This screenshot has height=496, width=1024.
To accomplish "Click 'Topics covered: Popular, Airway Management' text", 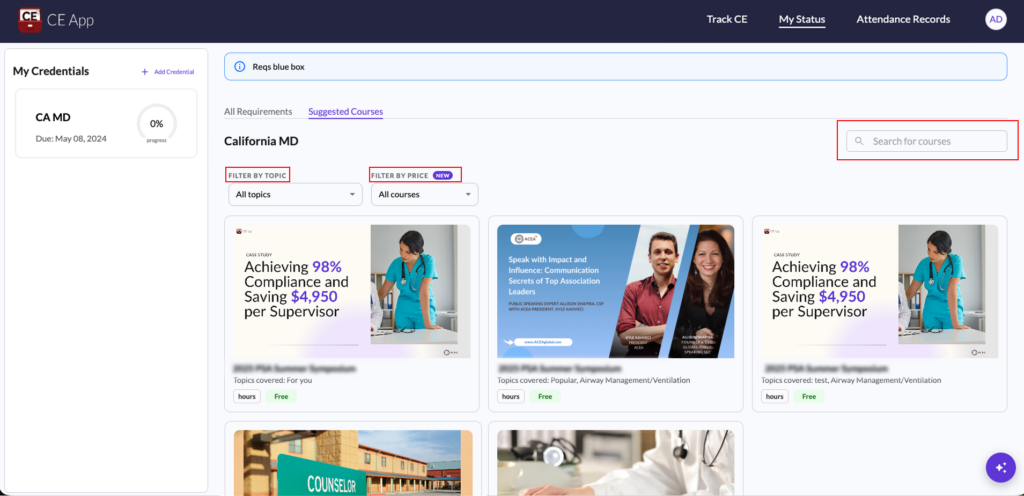I will point(594,380).
